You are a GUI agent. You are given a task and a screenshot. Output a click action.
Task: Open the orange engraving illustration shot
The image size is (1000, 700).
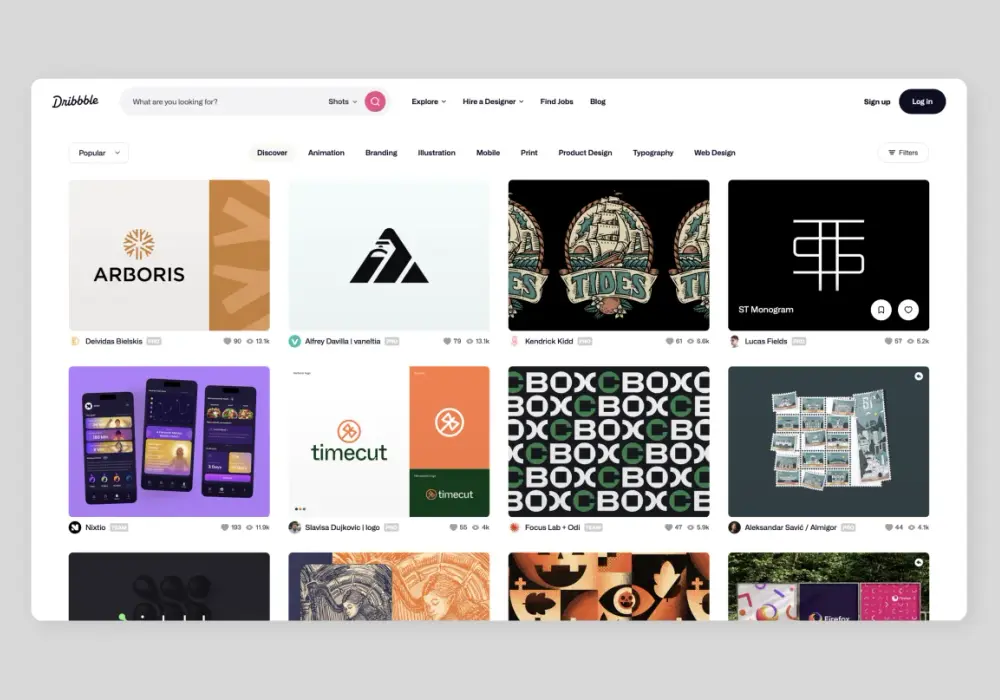(389, 587)
